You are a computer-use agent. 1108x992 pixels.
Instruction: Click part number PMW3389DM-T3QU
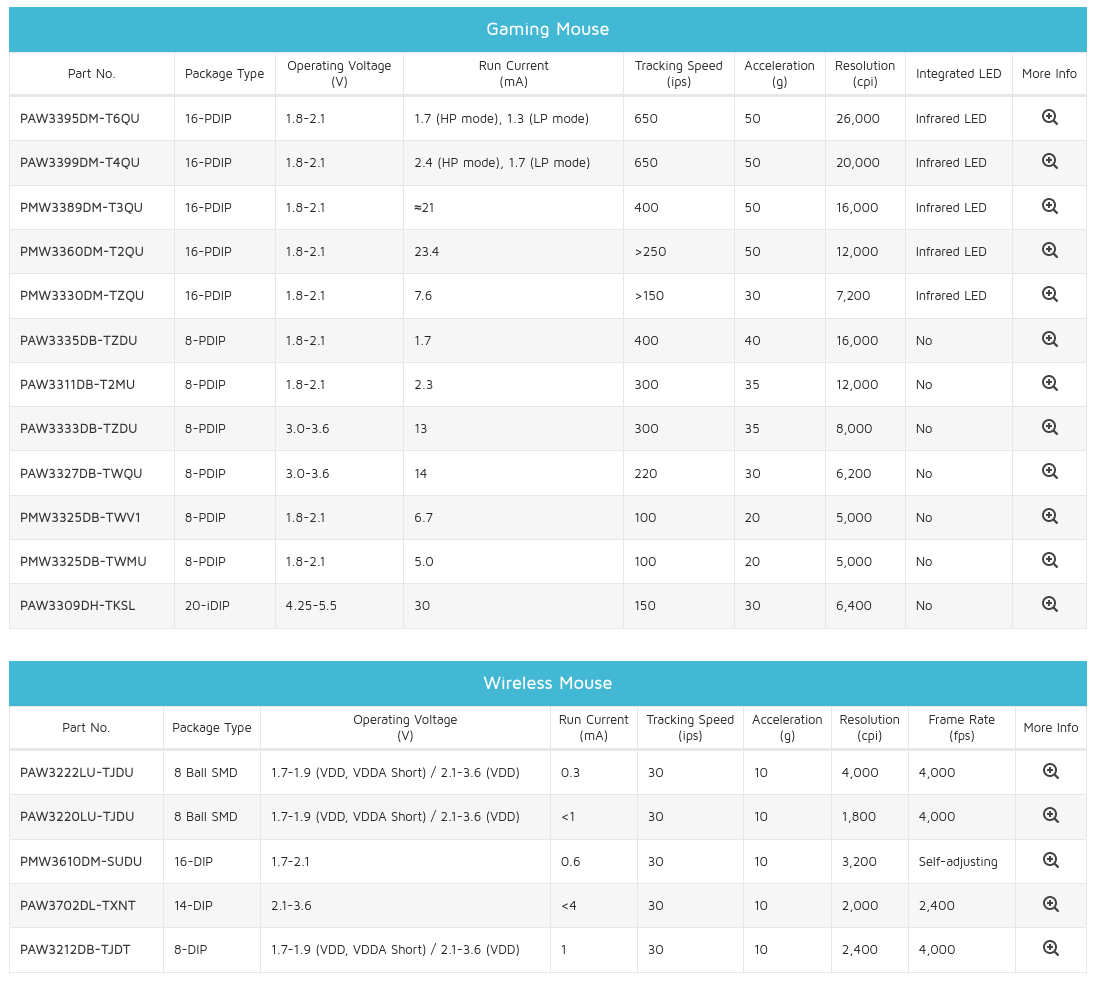[81, 208]
